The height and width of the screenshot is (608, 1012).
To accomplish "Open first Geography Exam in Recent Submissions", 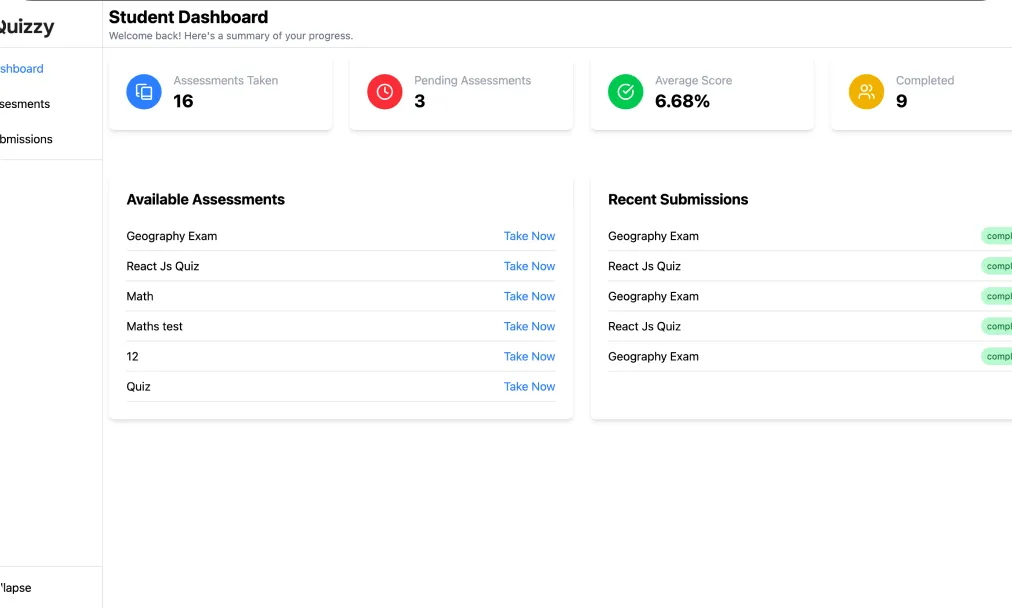I will [653, 236].
